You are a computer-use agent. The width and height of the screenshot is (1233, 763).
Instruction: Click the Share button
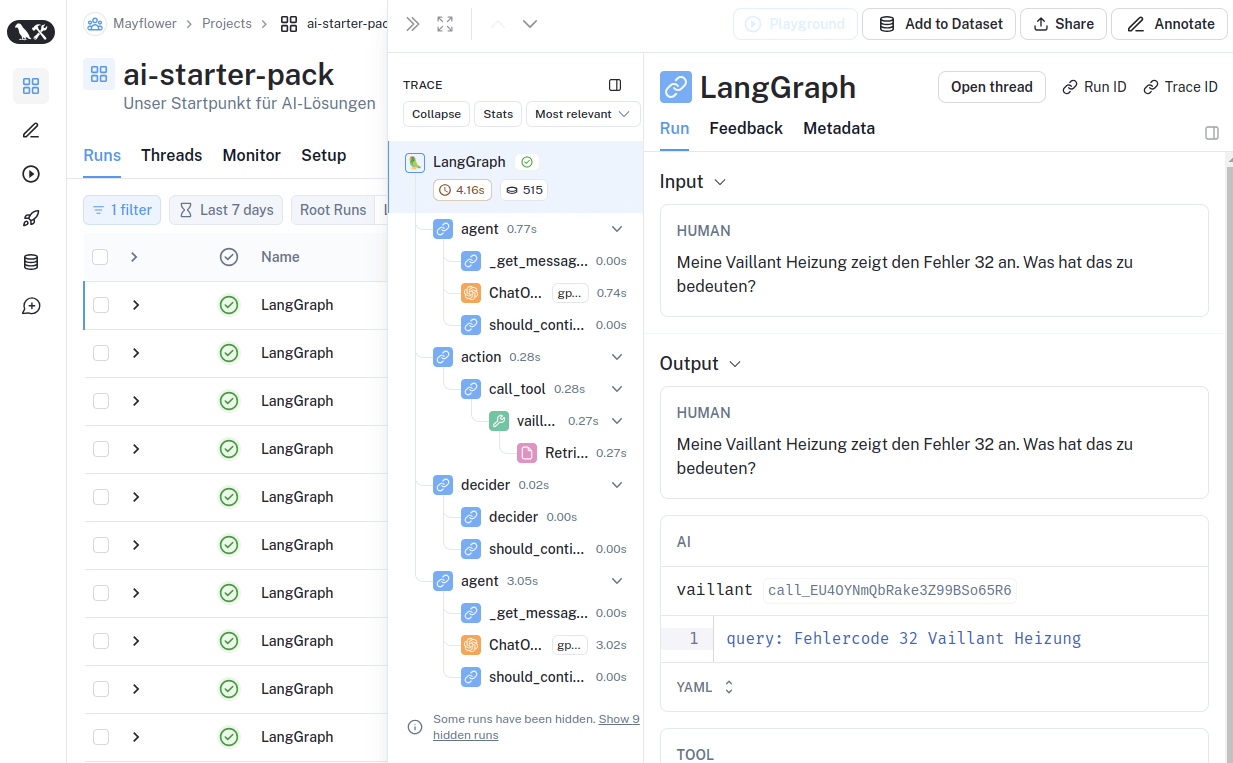click(x=1064, y=24)
